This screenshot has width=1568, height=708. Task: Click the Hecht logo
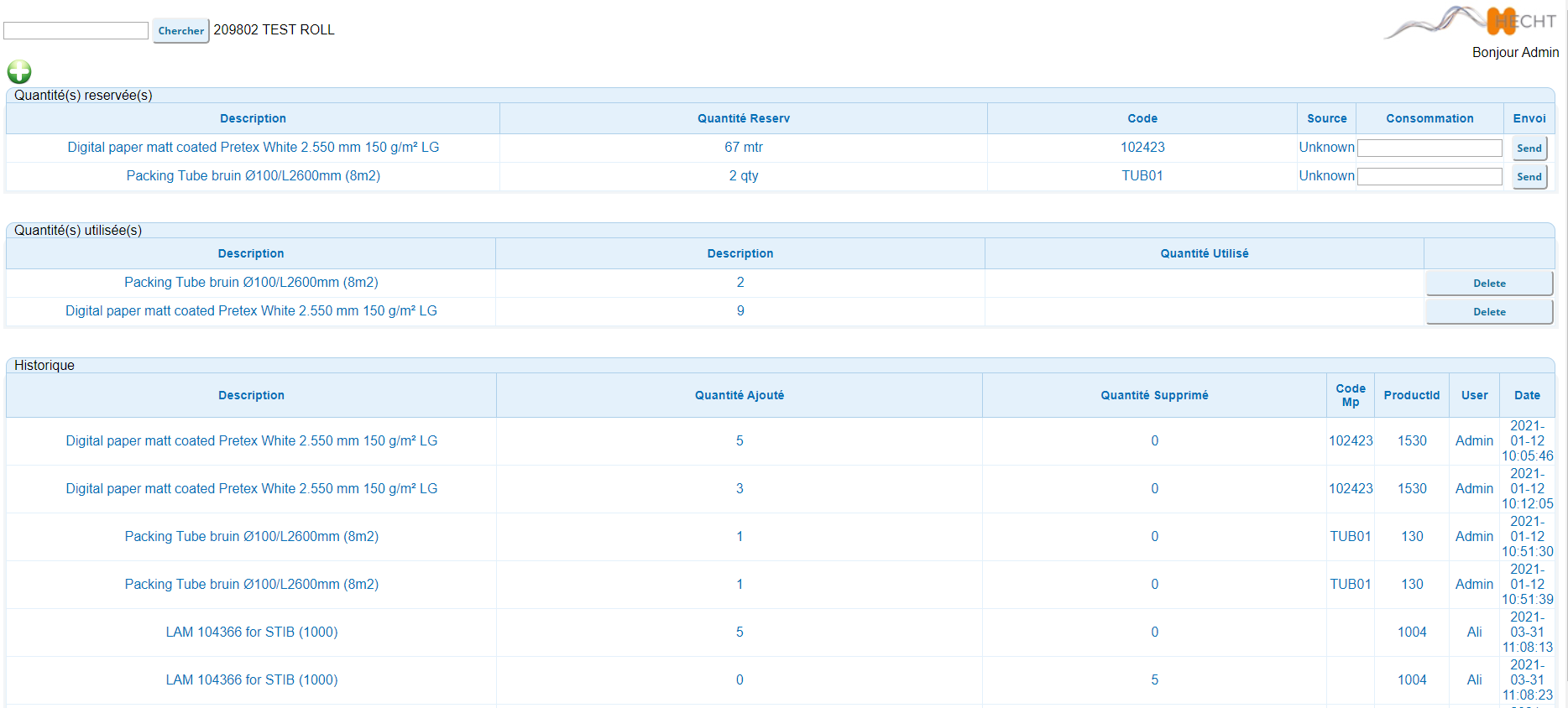1472,22
